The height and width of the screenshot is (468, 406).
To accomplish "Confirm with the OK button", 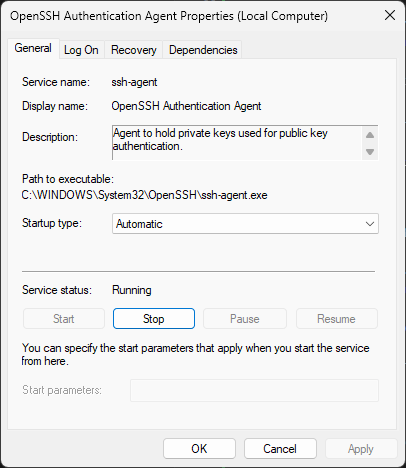I will (x=199, y=449).
